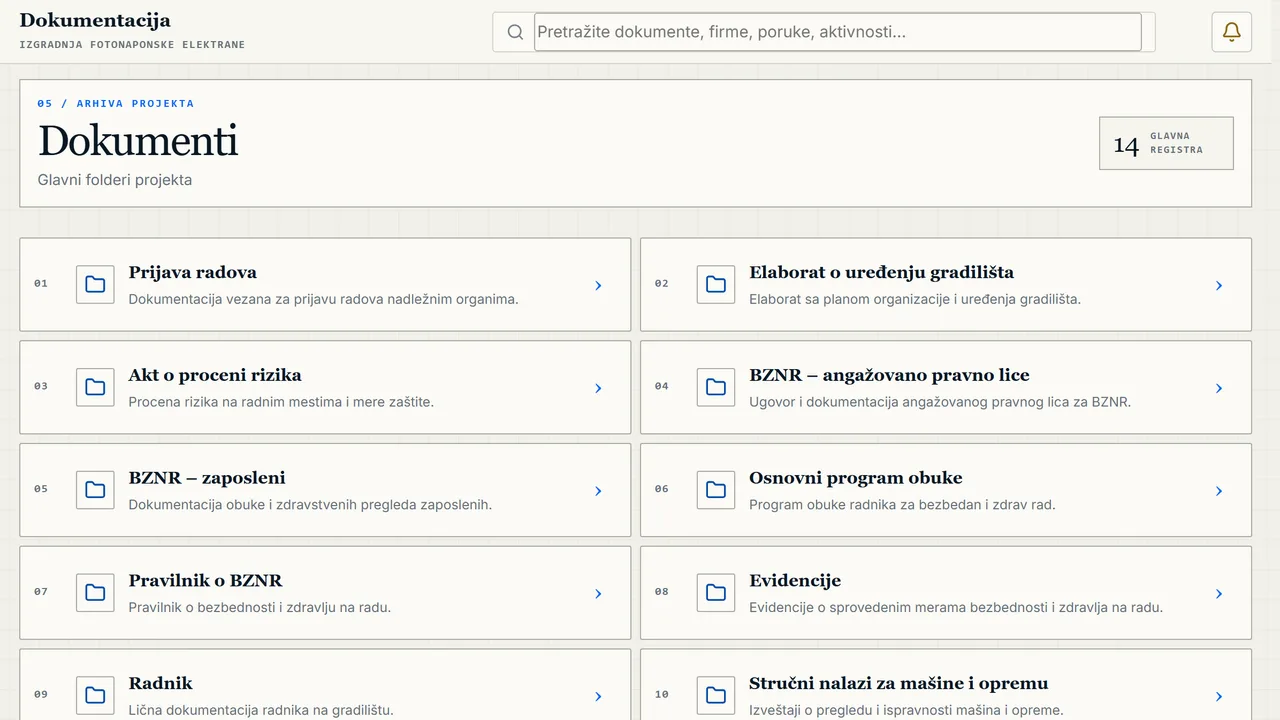Screen dimensions: 1280x720
Task: Click the 'Dokumenti' page heading
Action: point(138,141)
